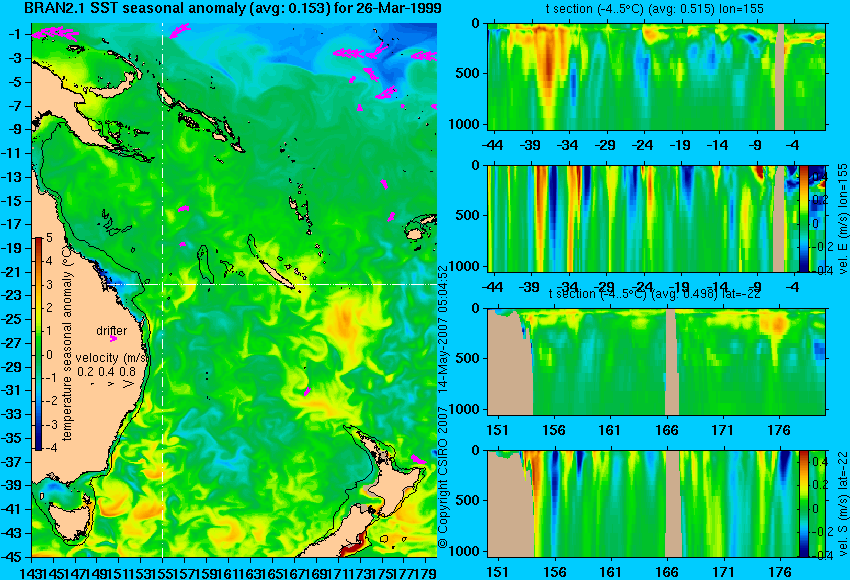Click the horizontal dashed white line at latitude -22
Screen dimensions: 850x580
pyautogui.click(x=271, y=284)
